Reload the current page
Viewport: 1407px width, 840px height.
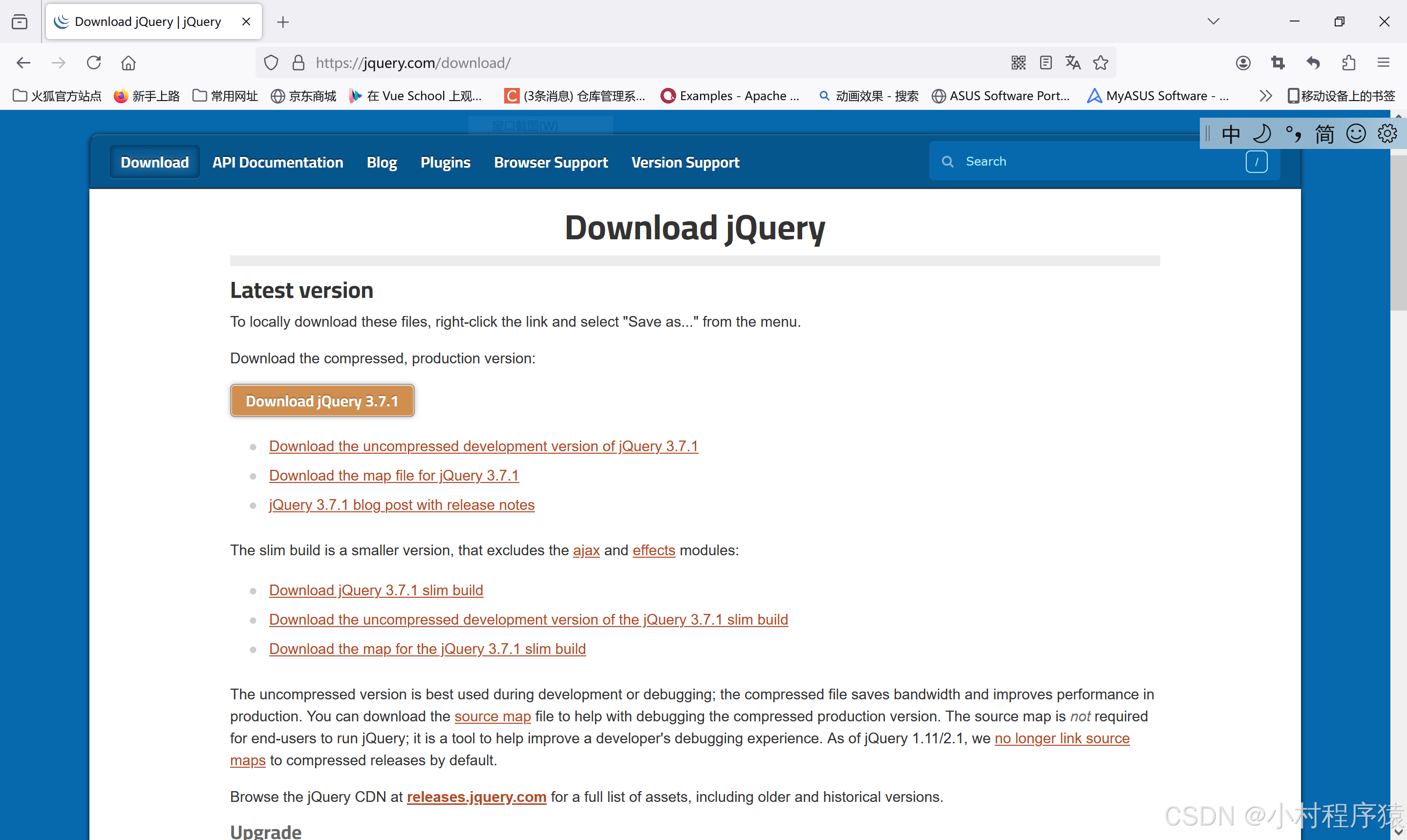[x=94, y=63]
